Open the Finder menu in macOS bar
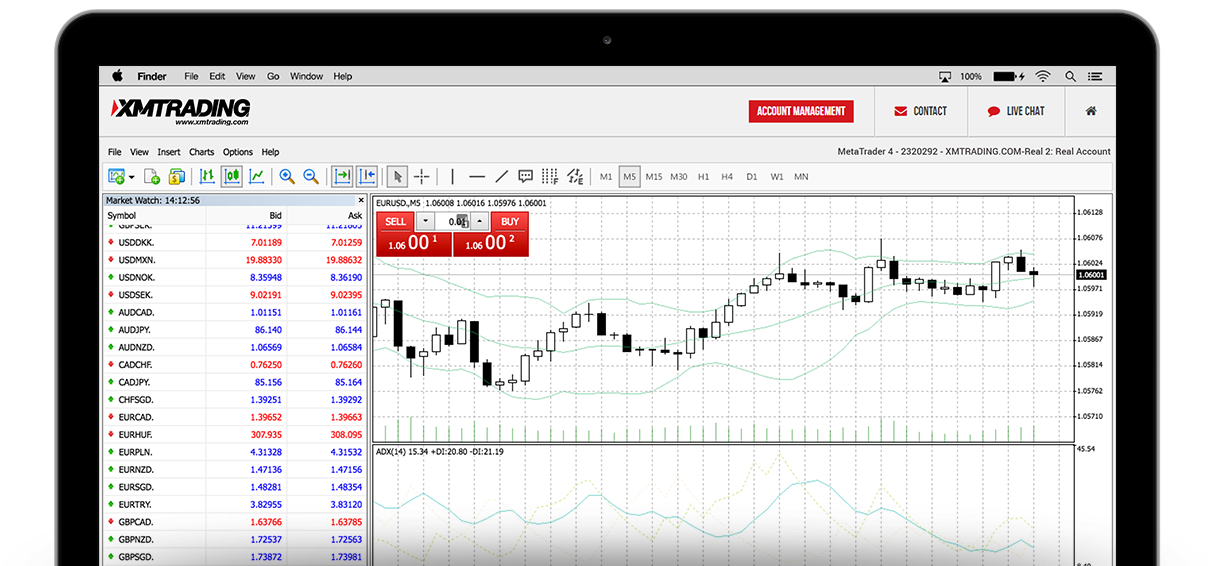This screenshot has height=566, width=1213. pos(152,76)
